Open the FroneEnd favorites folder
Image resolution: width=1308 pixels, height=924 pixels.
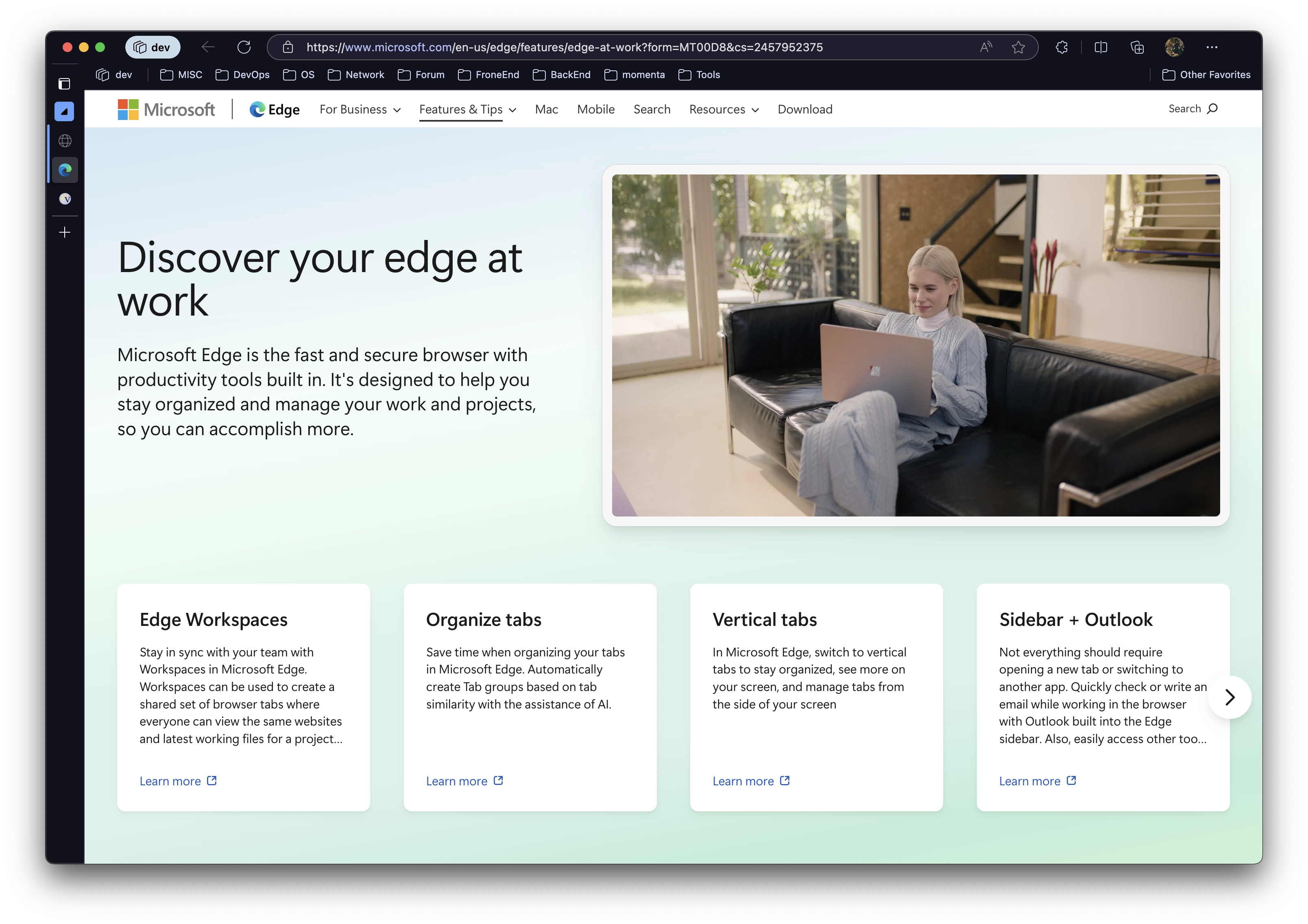(x=489, y=74)
